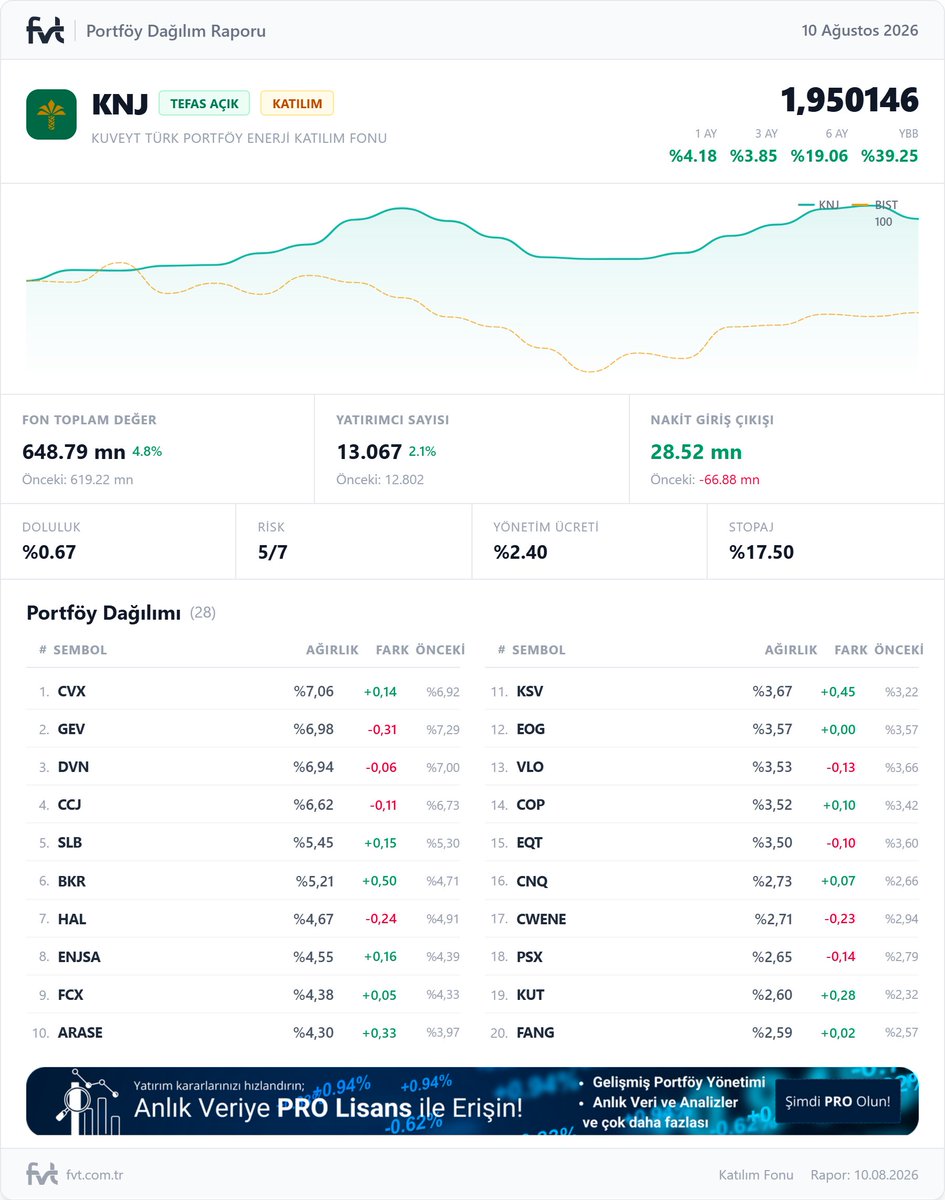Select the CVX row symbol
Image resolution: width=945 pixels, height=1200 pixels.
pos(72,692)
